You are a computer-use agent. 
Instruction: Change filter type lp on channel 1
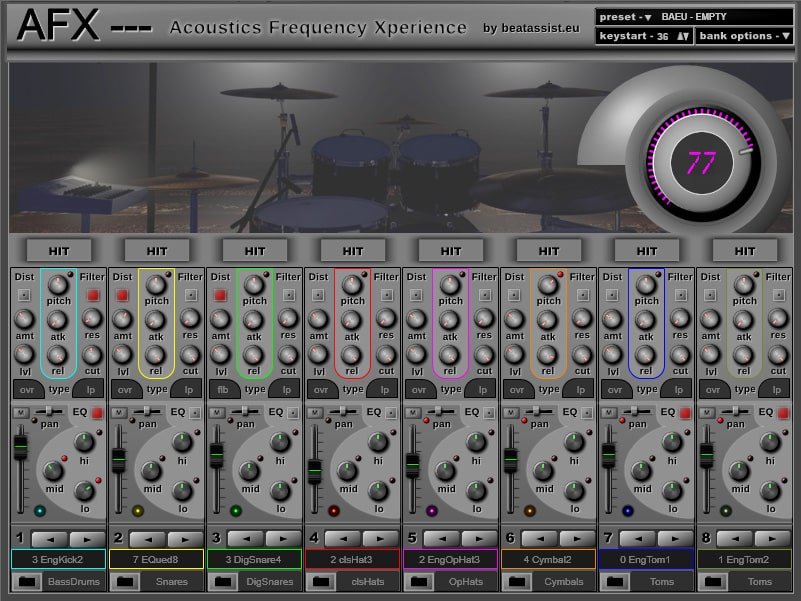[x=89, y=389]
